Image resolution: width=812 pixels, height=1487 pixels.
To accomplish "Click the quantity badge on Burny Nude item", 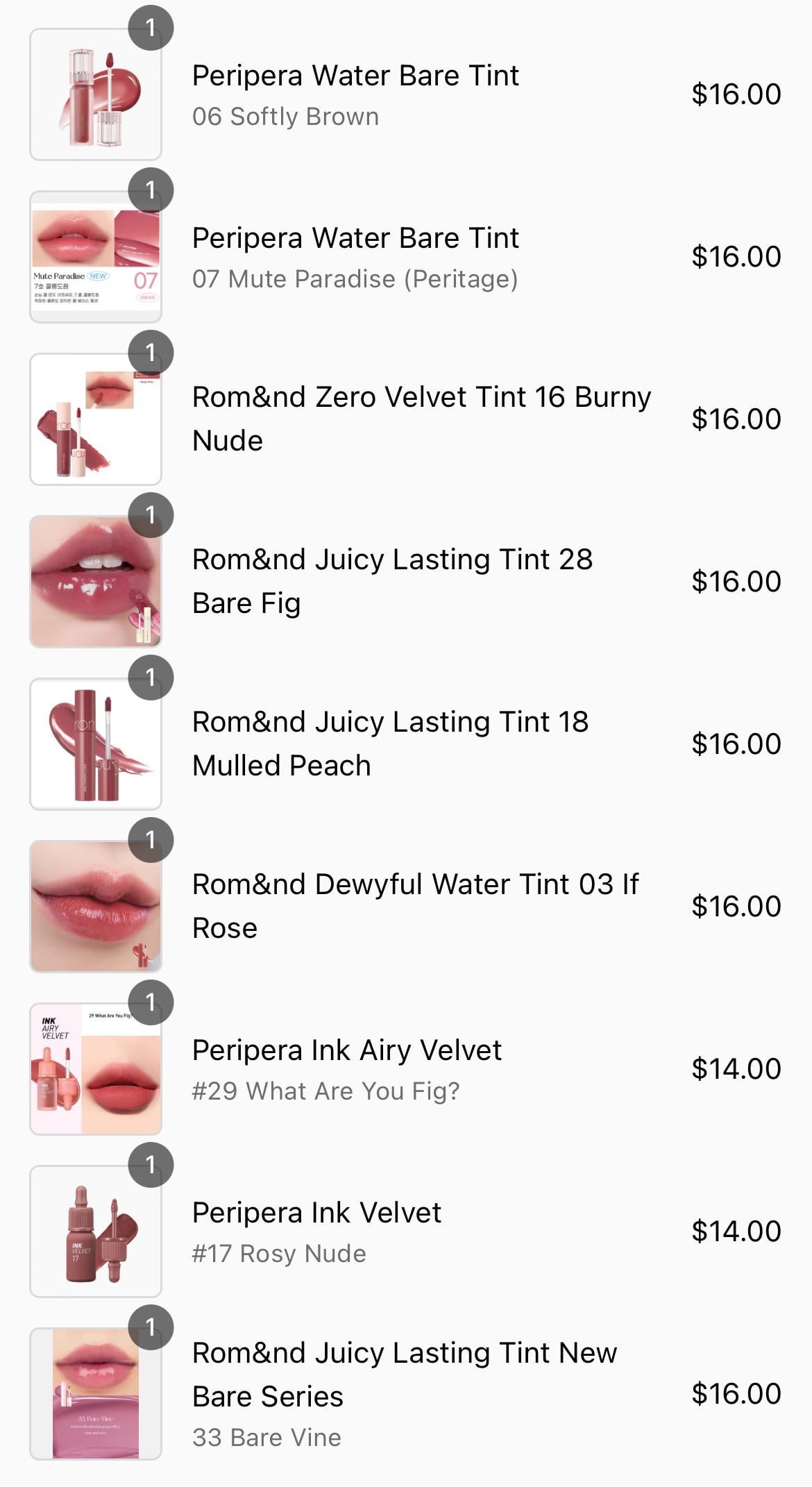I will click(151, 353).
